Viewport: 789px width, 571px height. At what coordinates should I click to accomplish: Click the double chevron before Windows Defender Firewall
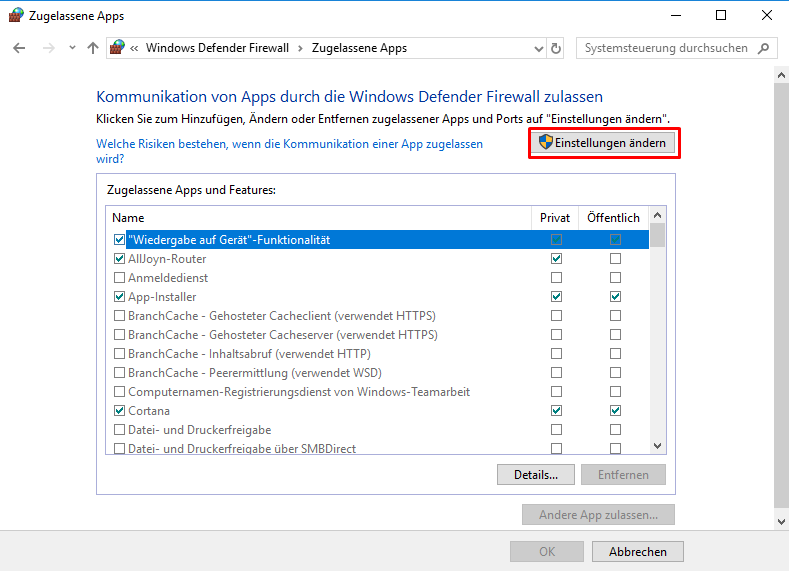coord(134,48)
